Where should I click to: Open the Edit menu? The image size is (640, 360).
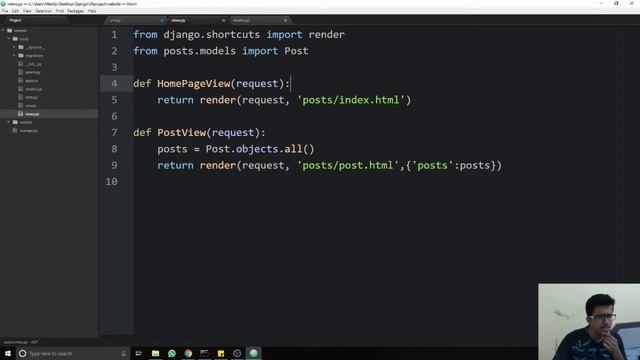coord(15,11)
